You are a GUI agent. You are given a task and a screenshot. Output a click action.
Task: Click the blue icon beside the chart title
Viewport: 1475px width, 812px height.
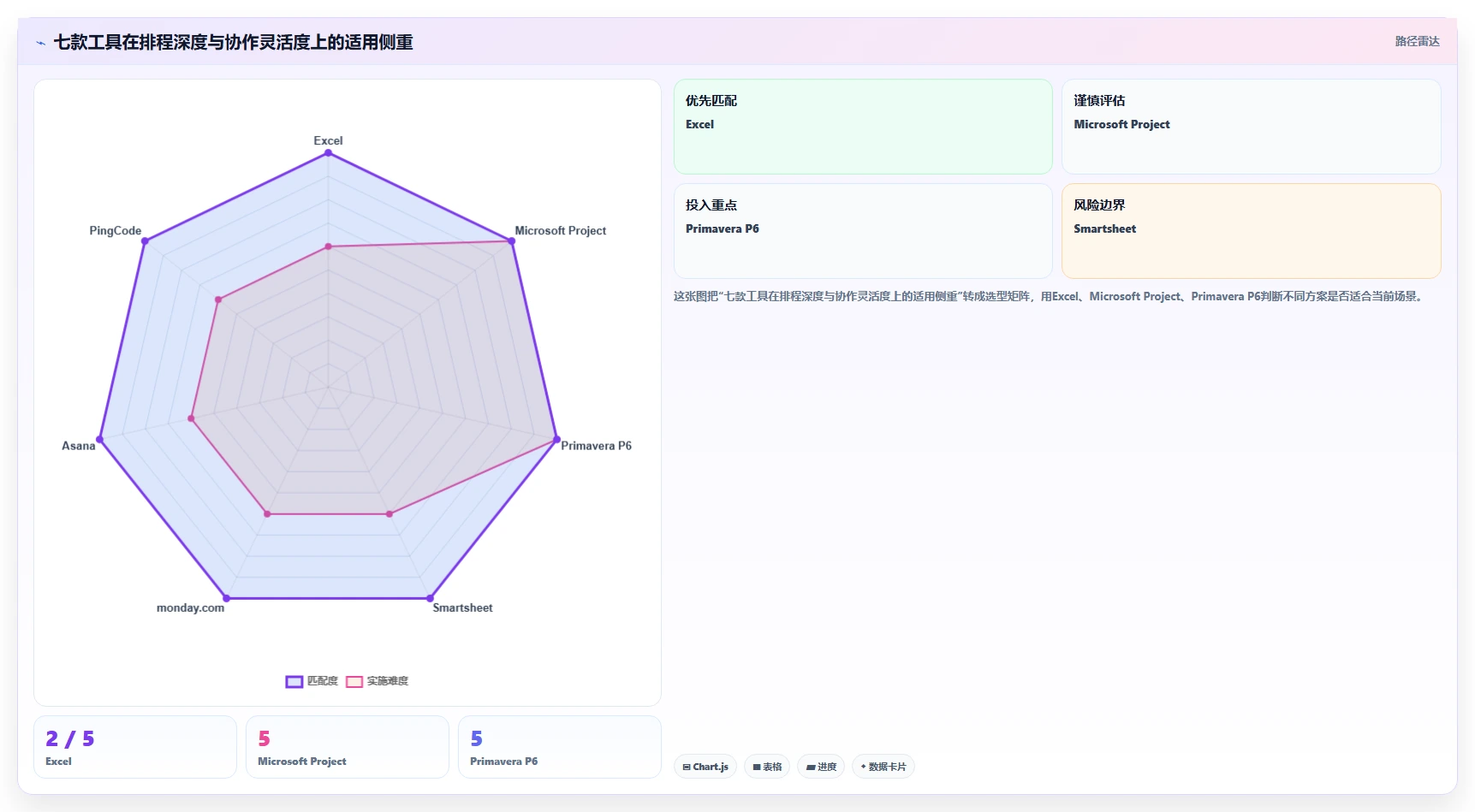pos(40,43)
